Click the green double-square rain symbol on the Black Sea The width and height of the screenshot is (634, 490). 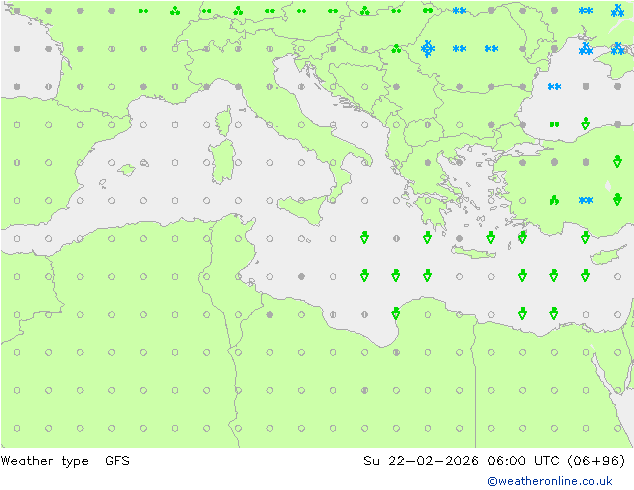pyautogui.click(x=554, y=125)
